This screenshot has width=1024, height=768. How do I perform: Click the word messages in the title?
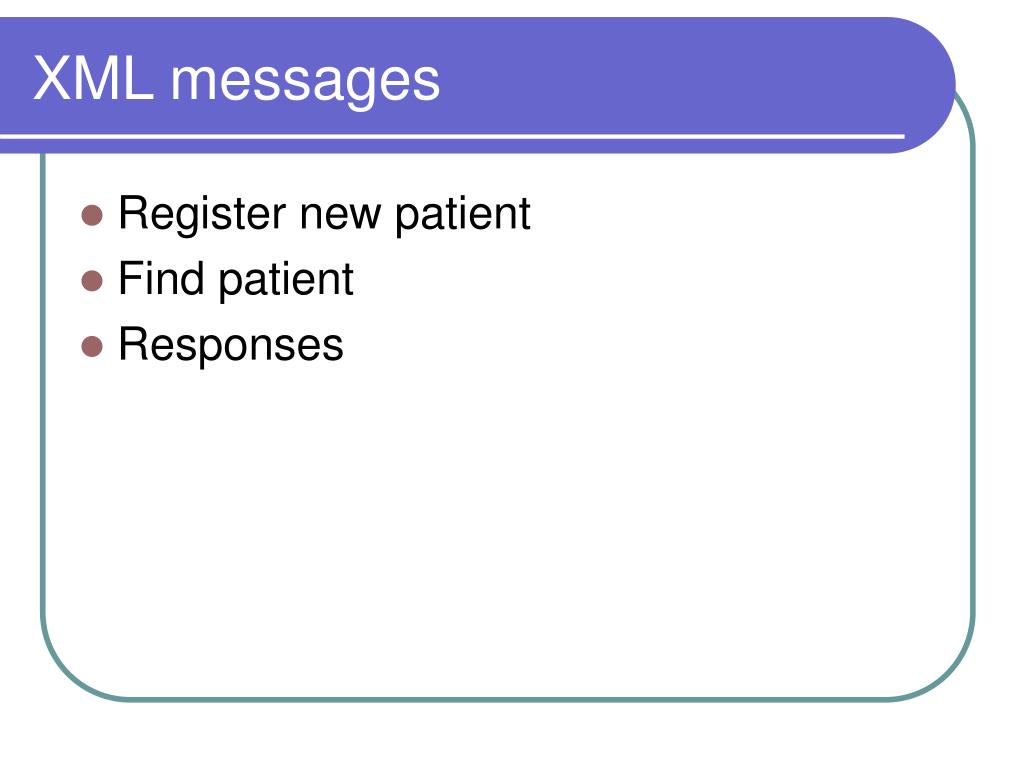pos(305,82)
